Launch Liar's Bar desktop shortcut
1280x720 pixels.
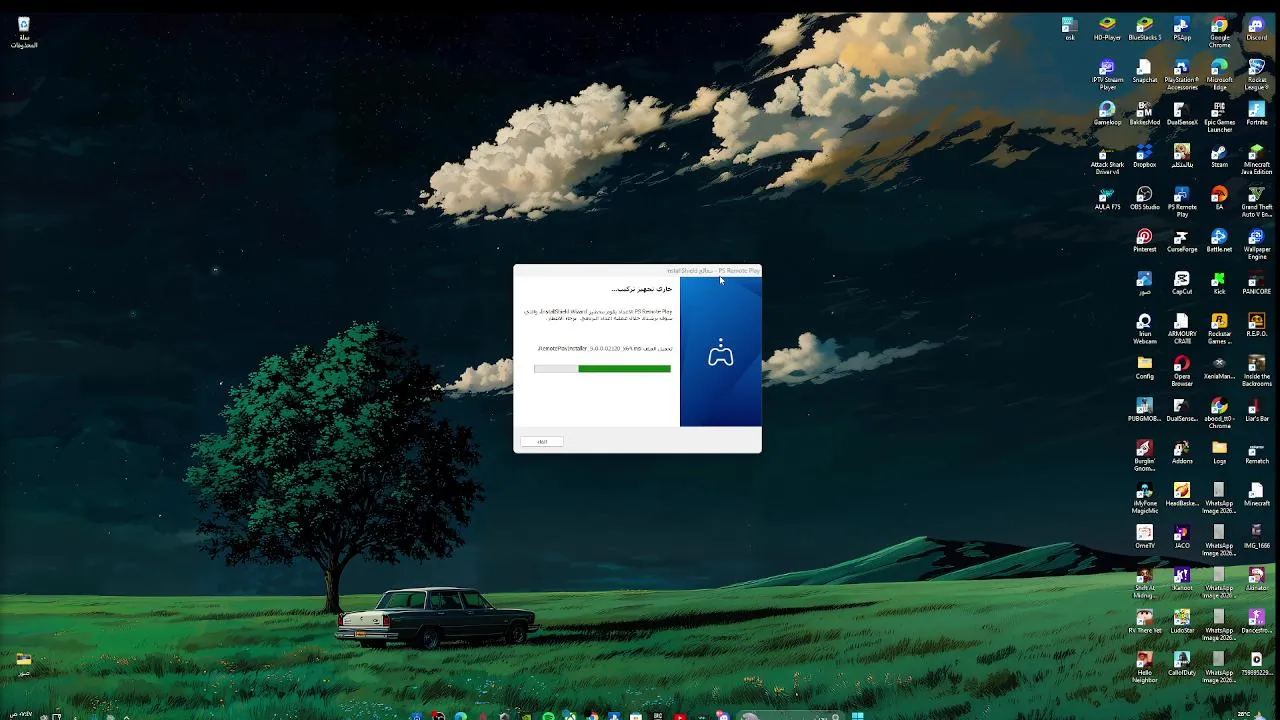click(x=1256, y=409)
